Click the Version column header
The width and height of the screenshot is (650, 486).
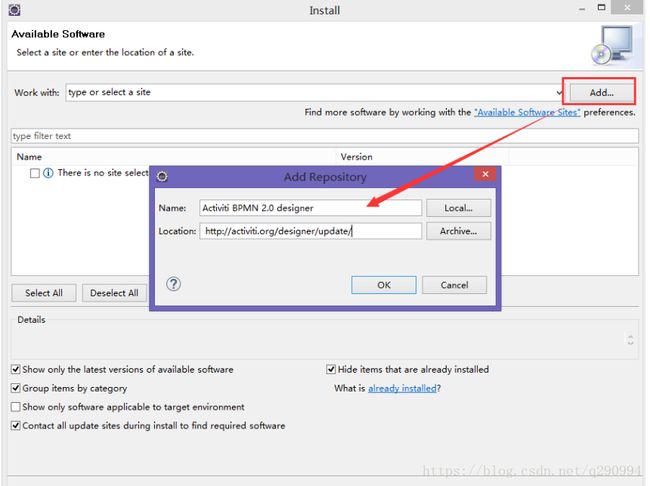(357, 157)
